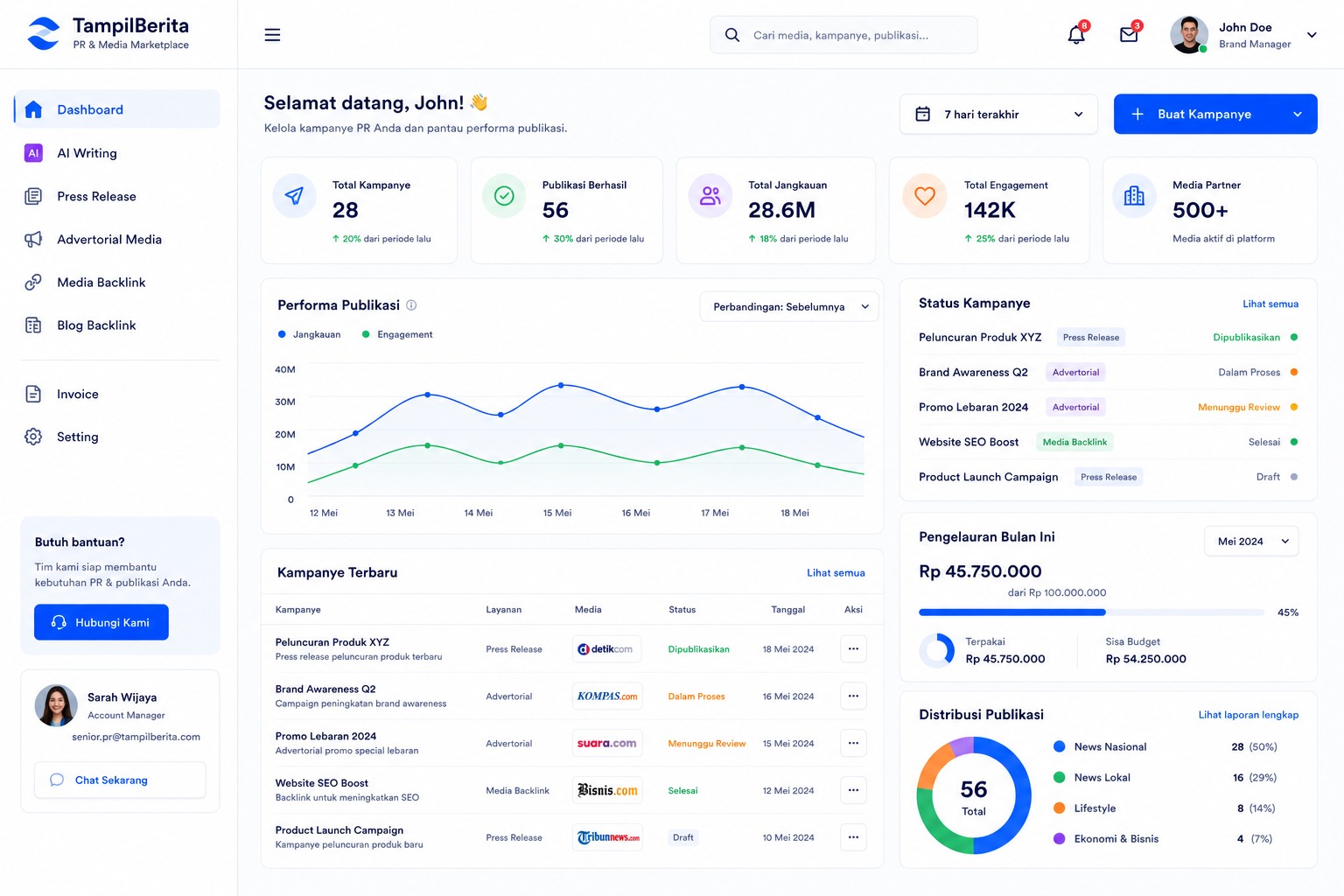Open the Mei 2024 month dropdown
Screen dimensions: 1344x896
click(x=1251, y=542)
